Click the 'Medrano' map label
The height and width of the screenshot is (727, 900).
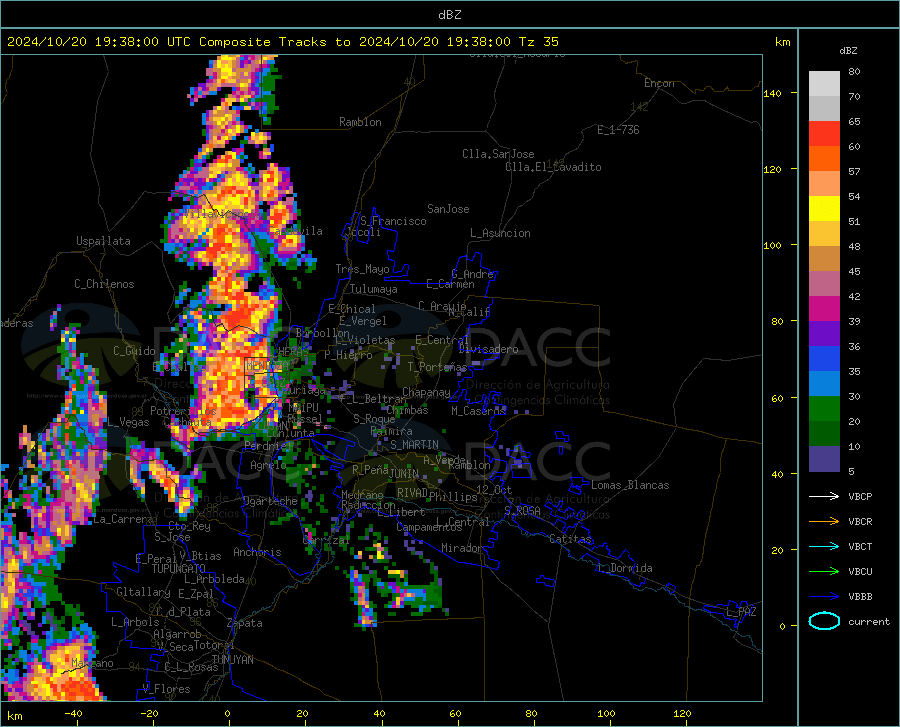362,495
